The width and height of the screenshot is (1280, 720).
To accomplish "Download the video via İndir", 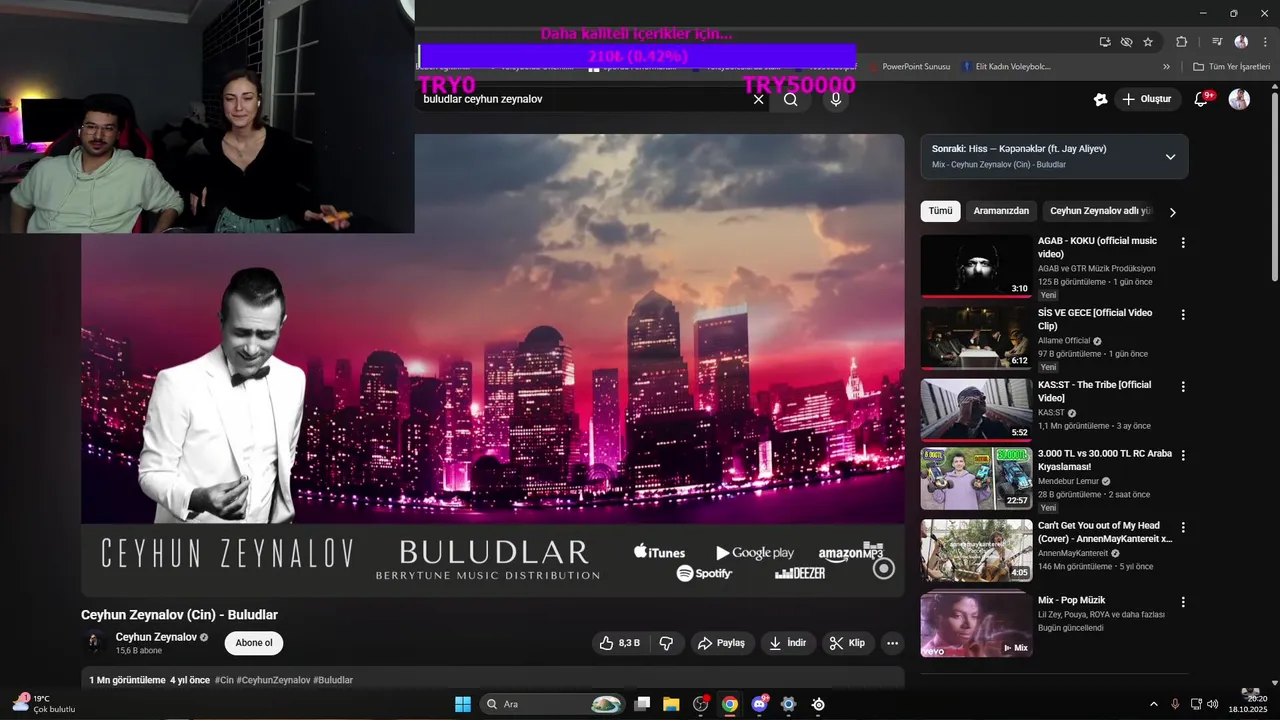I will point(788,643).
